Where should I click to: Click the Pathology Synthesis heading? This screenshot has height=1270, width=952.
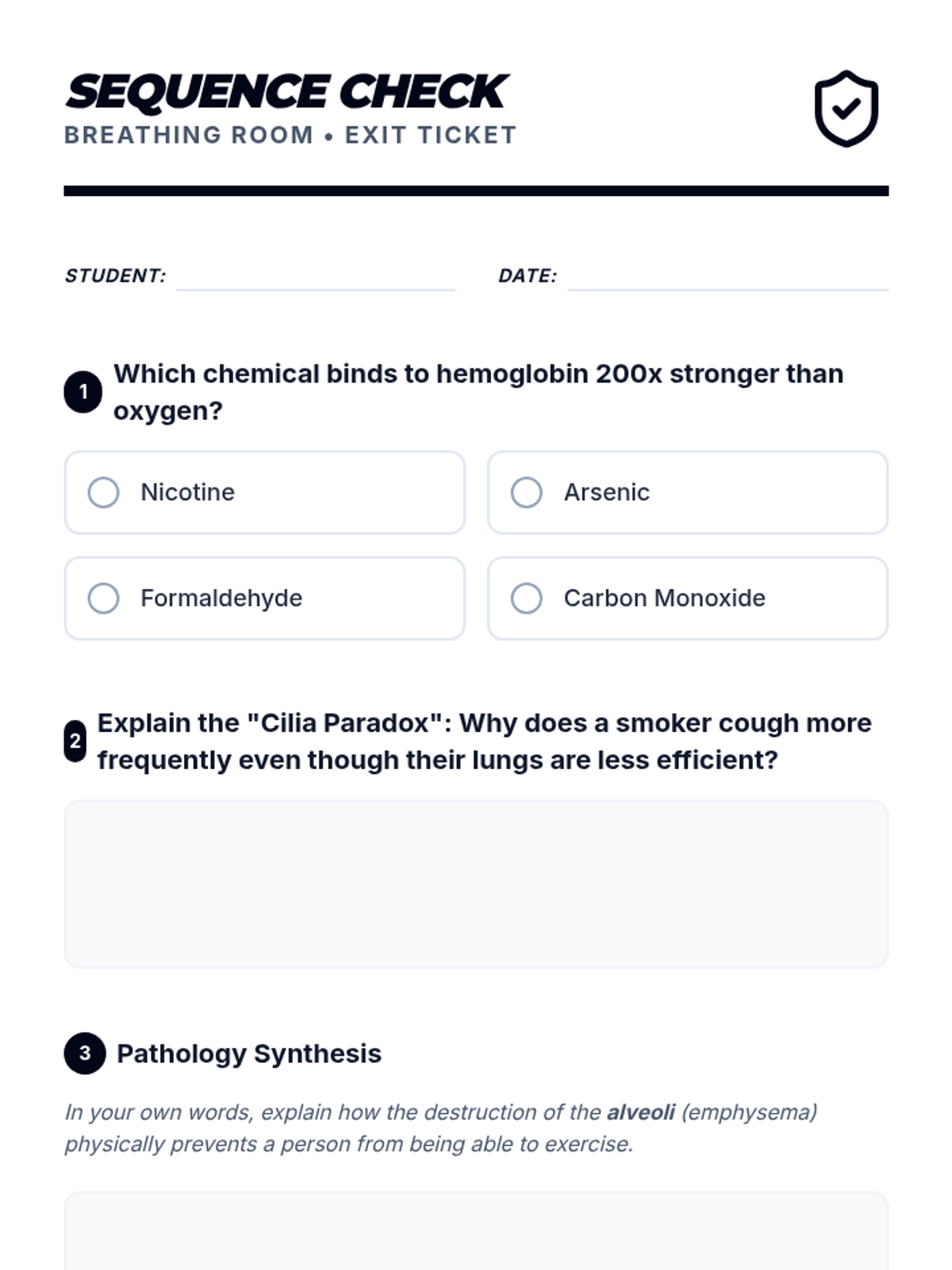[248, 1053]
